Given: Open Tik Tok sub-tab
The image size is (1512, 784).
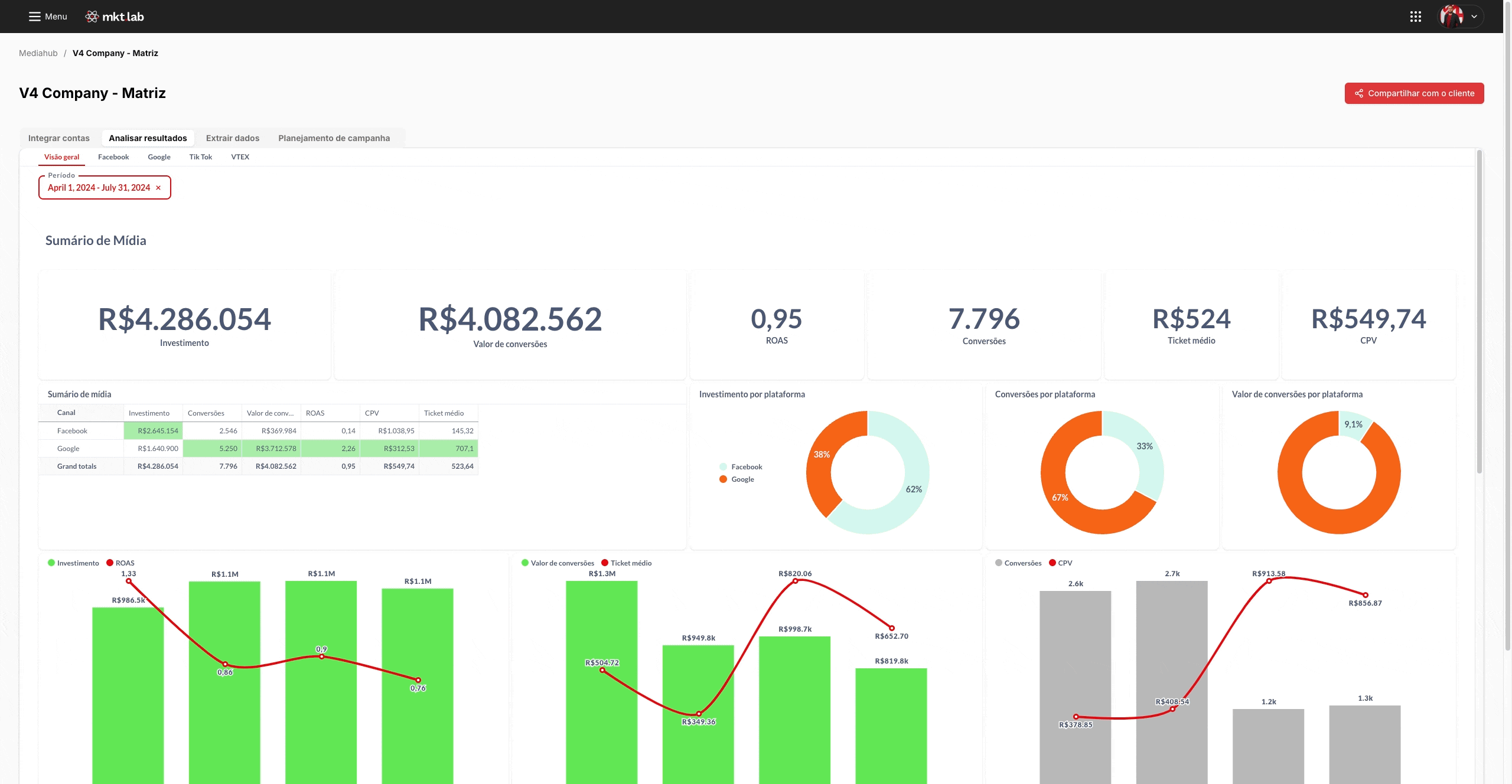Looking at the screenshot, I should 201,157.
